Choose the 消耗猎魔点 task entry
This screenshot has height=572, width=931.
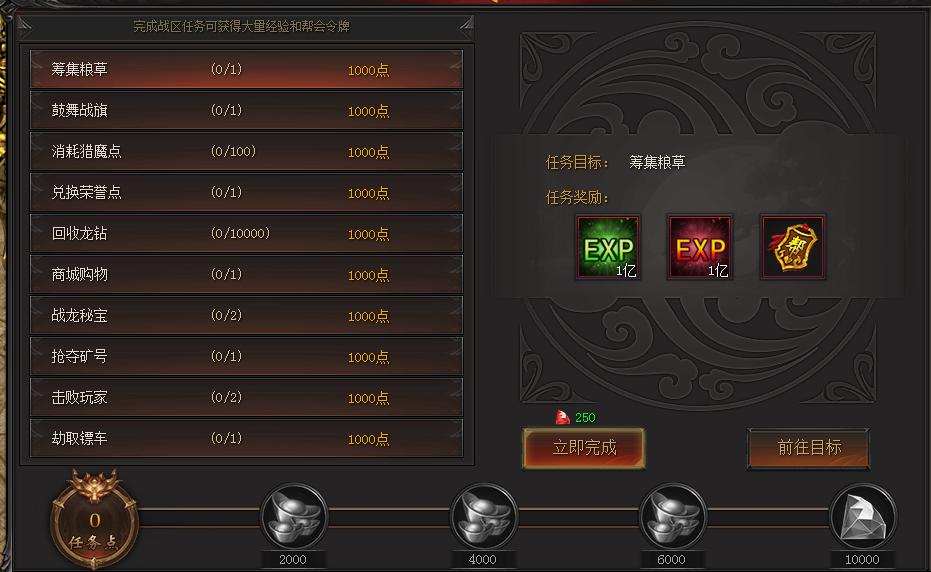click(246, 151)
